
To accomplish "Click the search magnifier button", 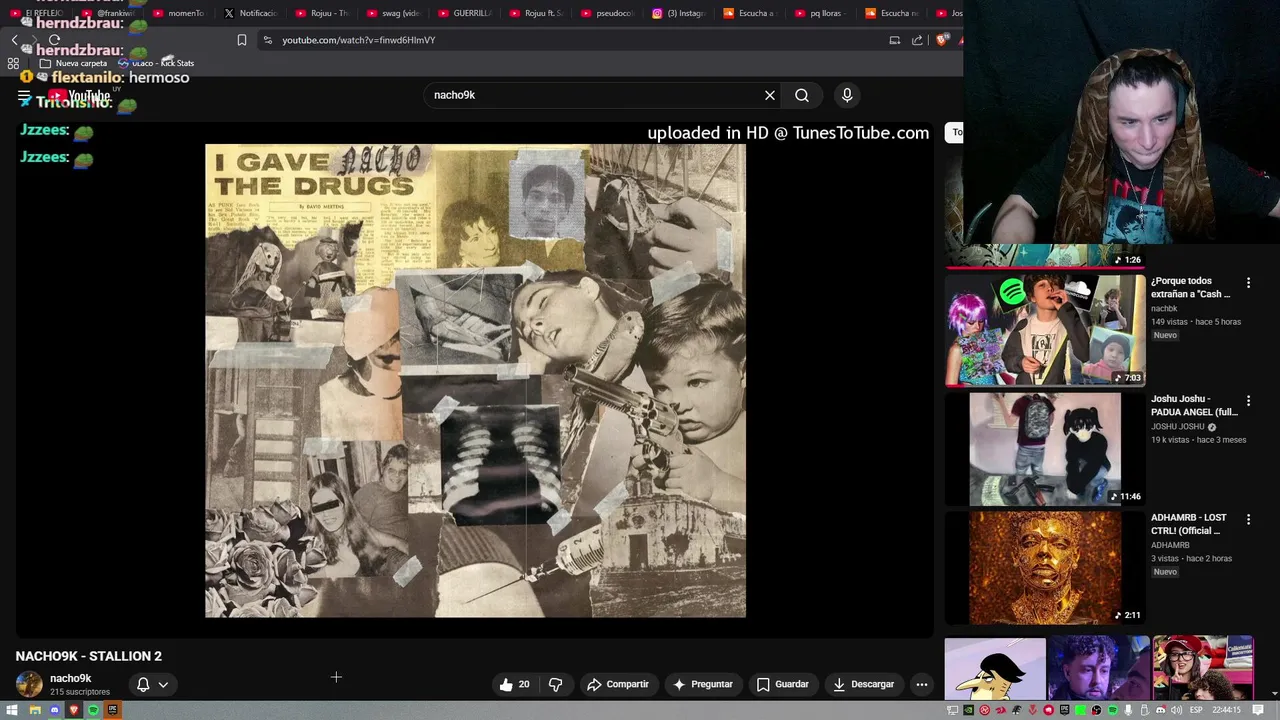I will pos(802,95).
